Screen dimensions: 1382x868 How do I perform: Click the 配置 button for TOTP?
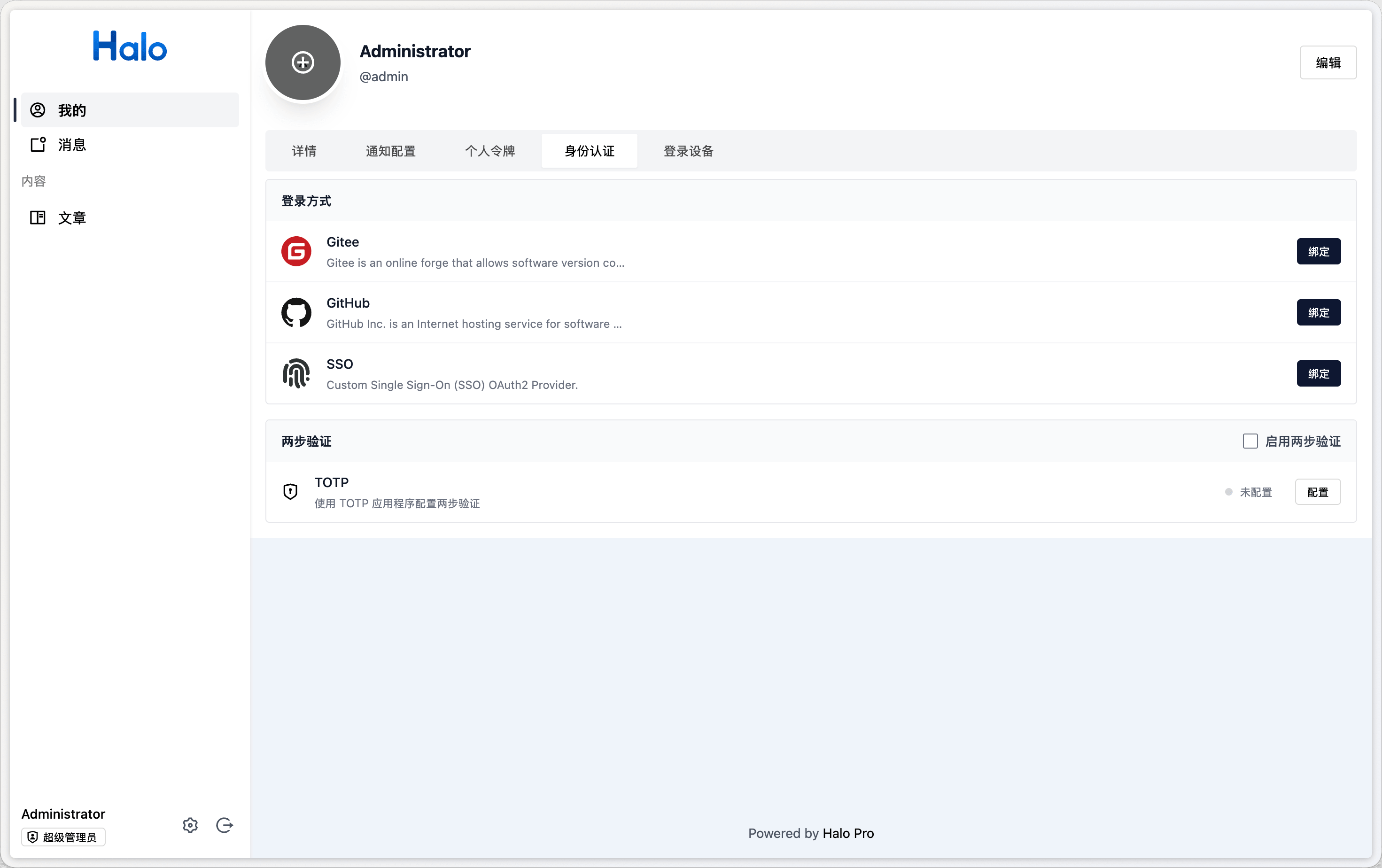pyautogui.click(x=1318, y=492)
